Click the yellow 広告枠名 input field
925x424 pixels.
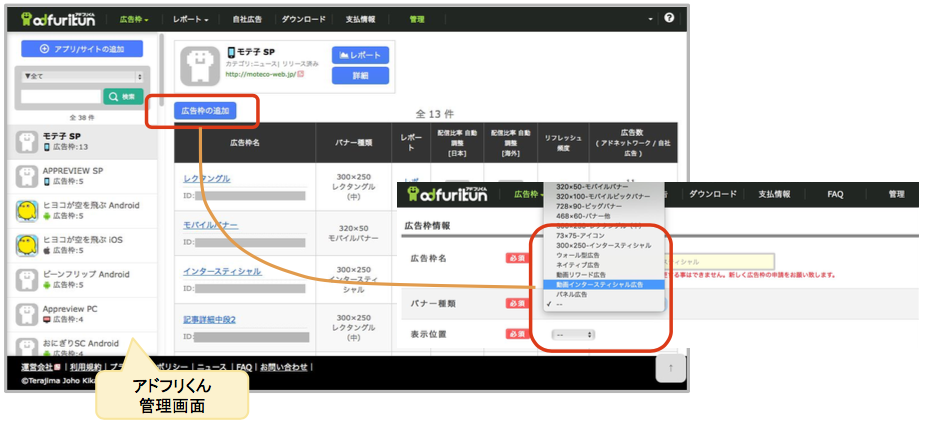point(719,262)
